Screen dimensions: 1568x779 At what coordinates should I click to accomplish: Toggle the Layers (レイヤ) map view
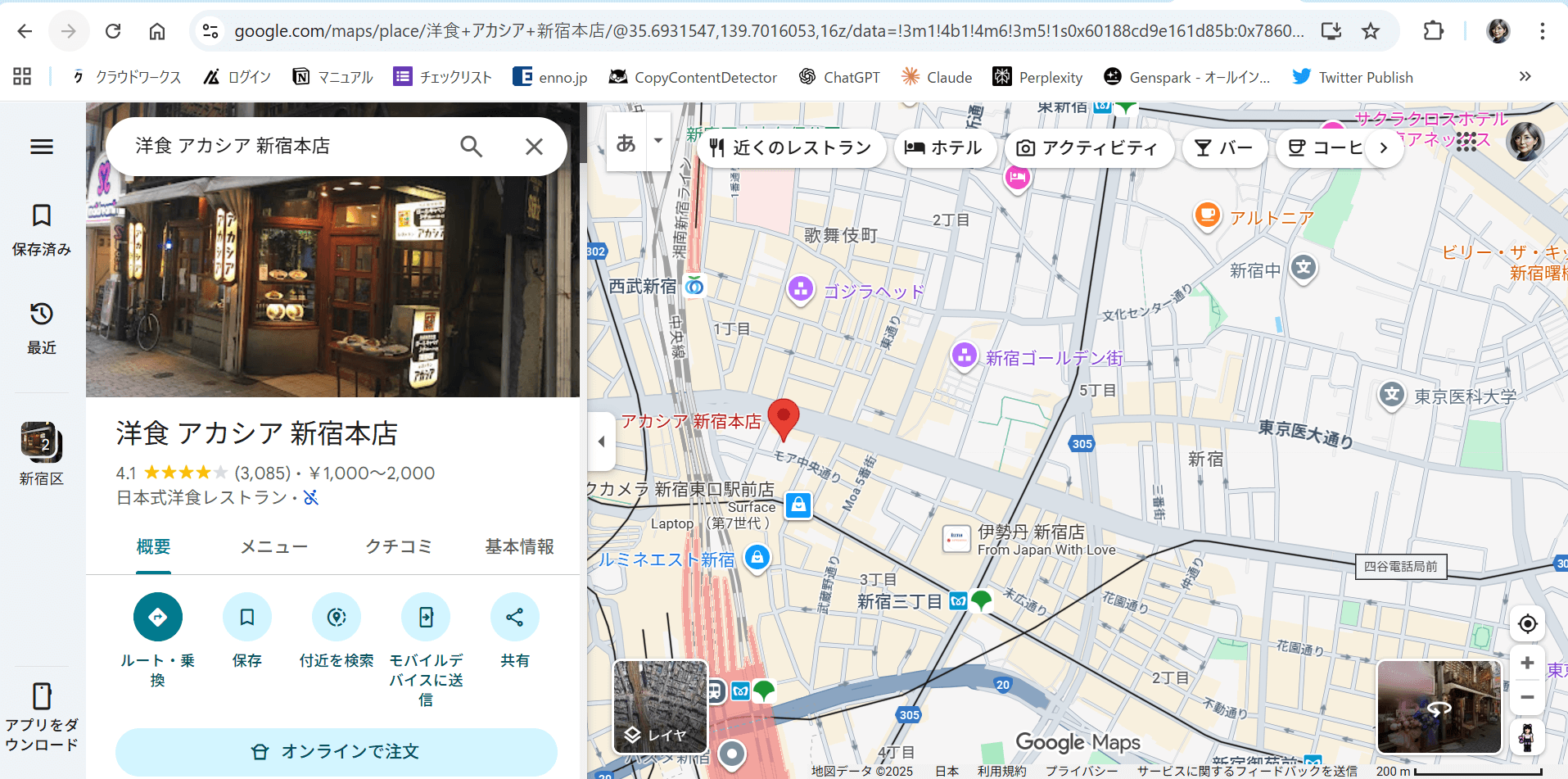660,707
